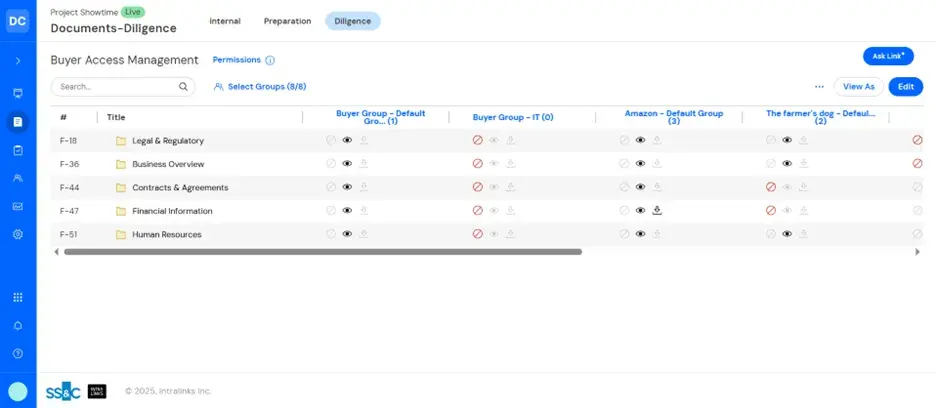Expand the left sidebar with chevron arrow

point(18,61)
